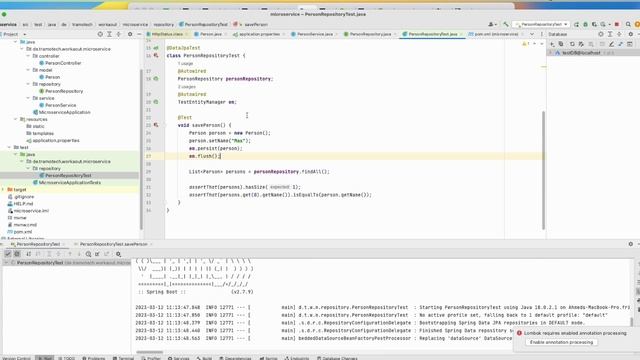This screenshot has height=360, width=640.
Task: Show hidden editor tabs dropdown chevron
Action: tap(532, 34)
